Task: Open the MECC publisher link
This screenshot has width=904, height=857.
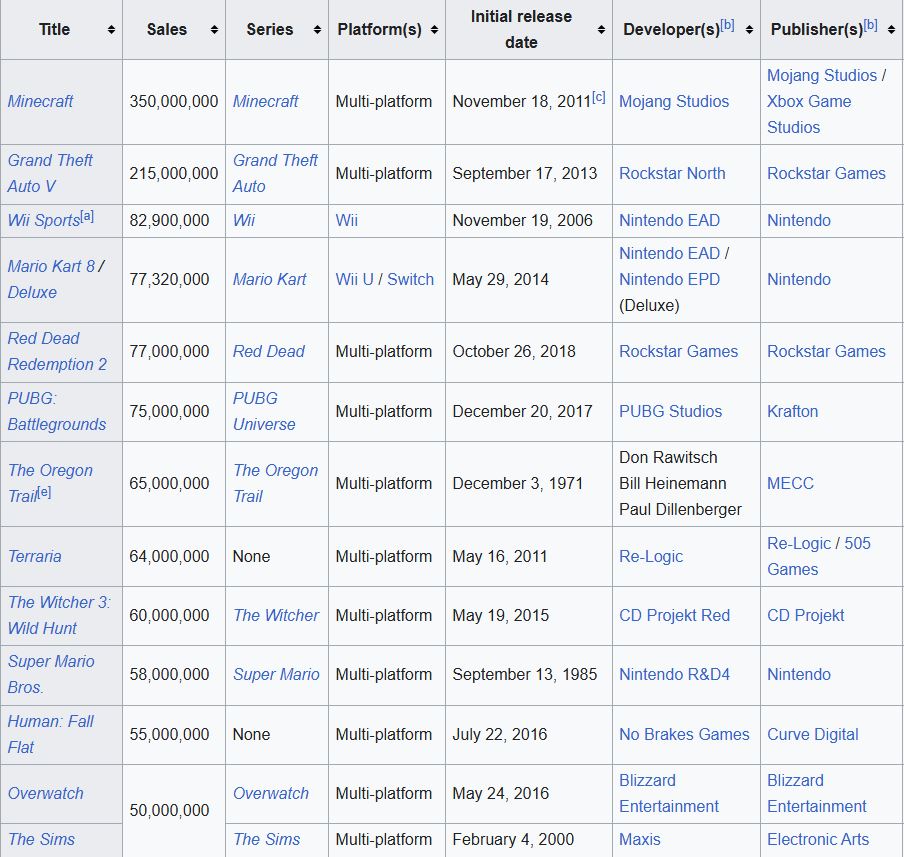Action: 790,483
